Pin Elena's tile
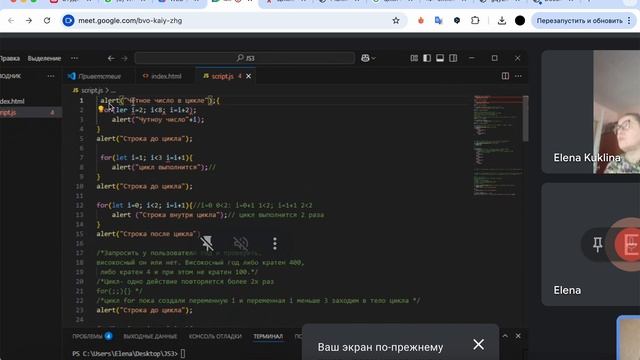Screen dimensions: 640x360 (x=598, y=244)
